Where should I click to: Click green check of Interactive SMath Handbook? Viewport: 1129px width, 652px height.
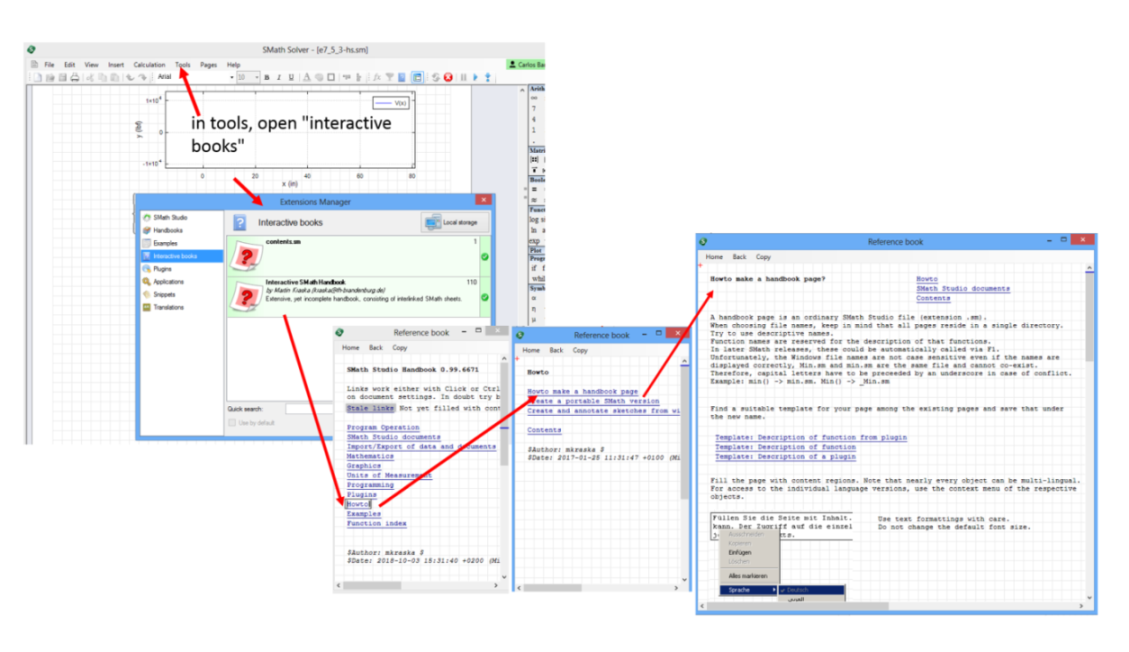485,297
